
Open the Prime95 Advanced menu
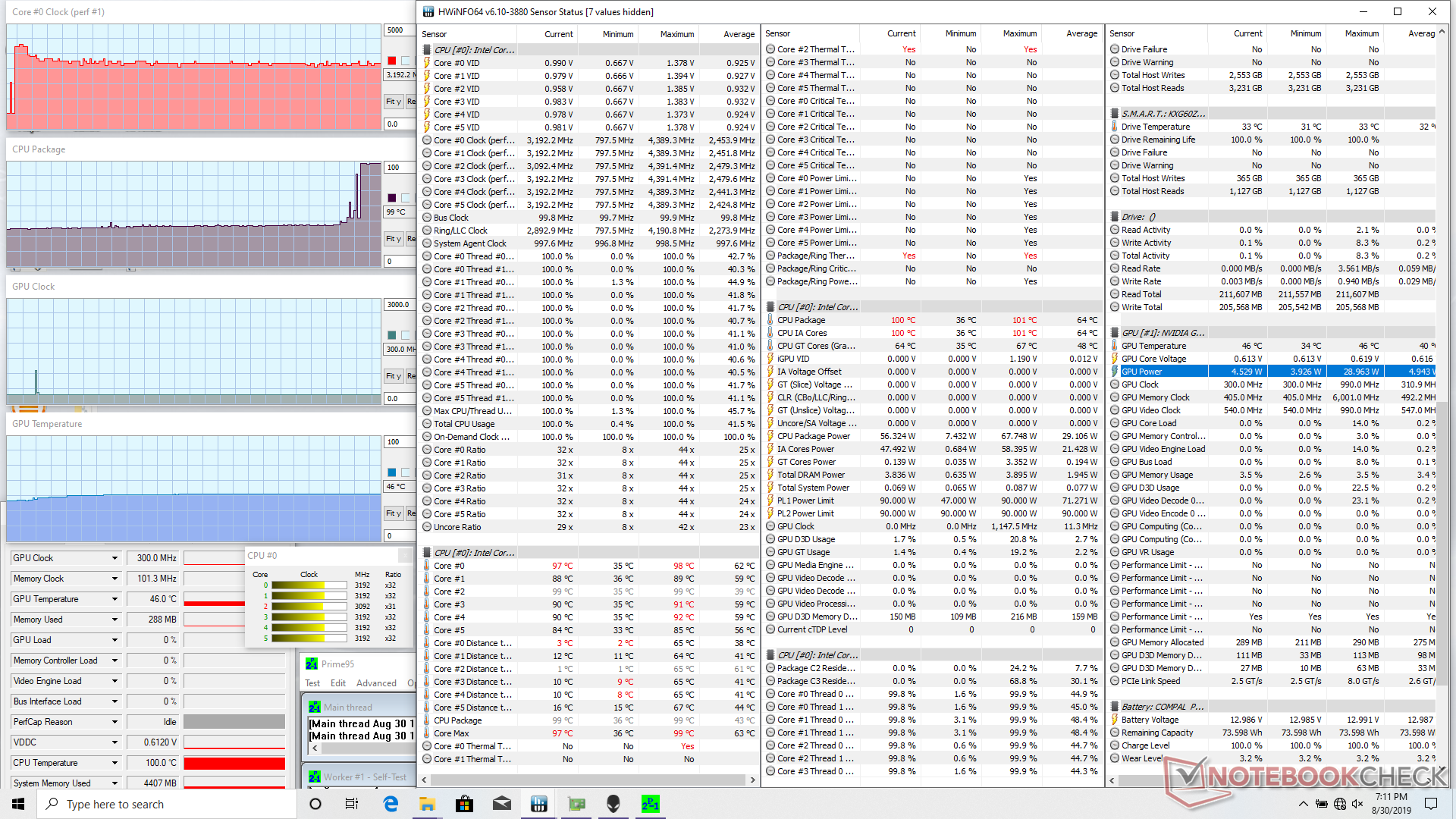376,683
